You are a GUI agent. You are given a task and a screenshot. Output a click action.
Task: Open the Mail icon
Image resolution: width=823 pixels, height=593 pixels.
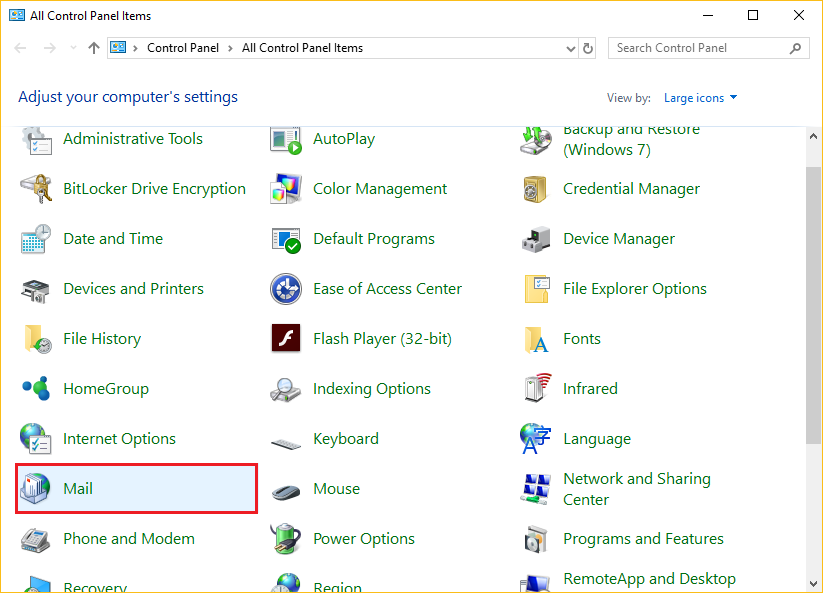click(35, 488)
